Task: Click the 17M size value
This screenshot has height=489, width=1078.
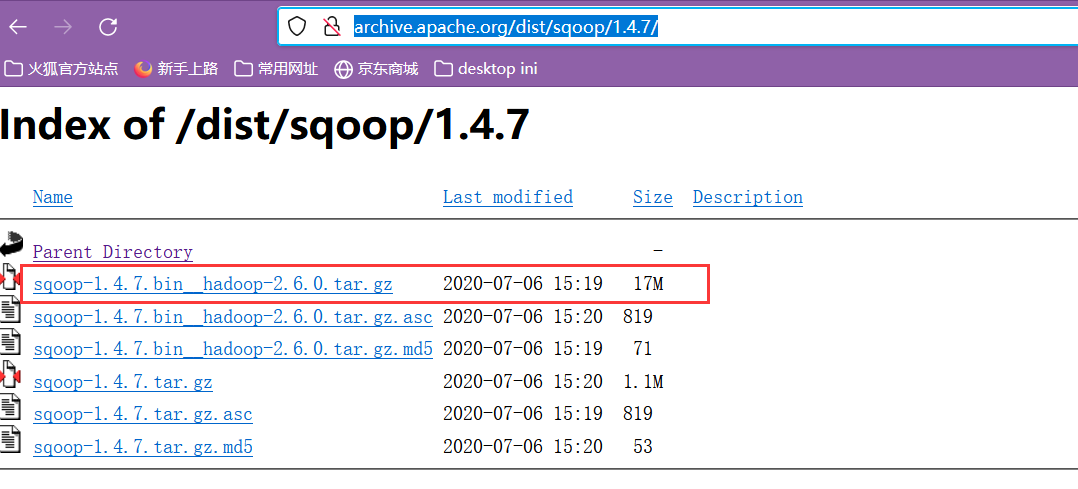Action: (x=648, y=283)
